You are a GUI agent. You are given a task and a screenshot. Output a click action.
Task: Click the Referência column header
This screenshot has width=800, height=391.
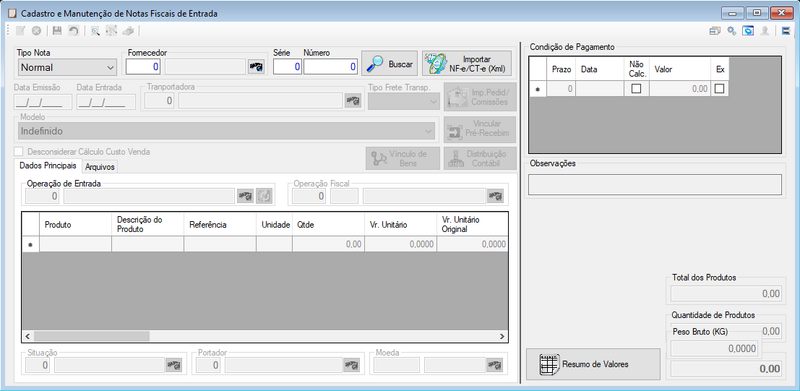[x=220, y=225]
